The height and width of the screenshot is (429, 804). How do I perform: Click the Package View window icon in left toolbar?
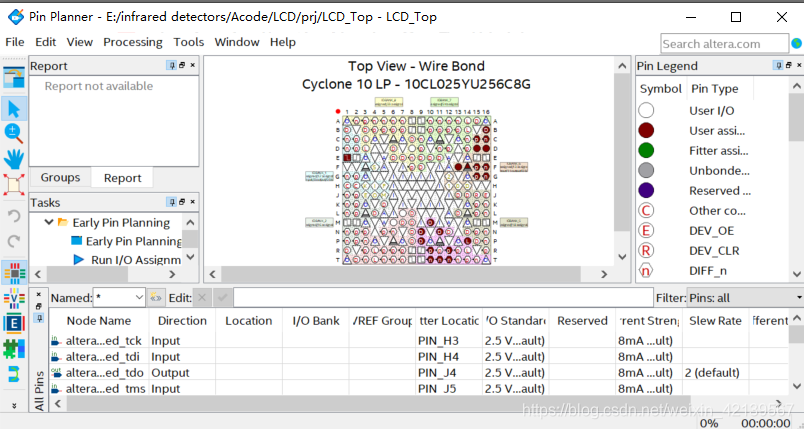click(x=14, y=77)
